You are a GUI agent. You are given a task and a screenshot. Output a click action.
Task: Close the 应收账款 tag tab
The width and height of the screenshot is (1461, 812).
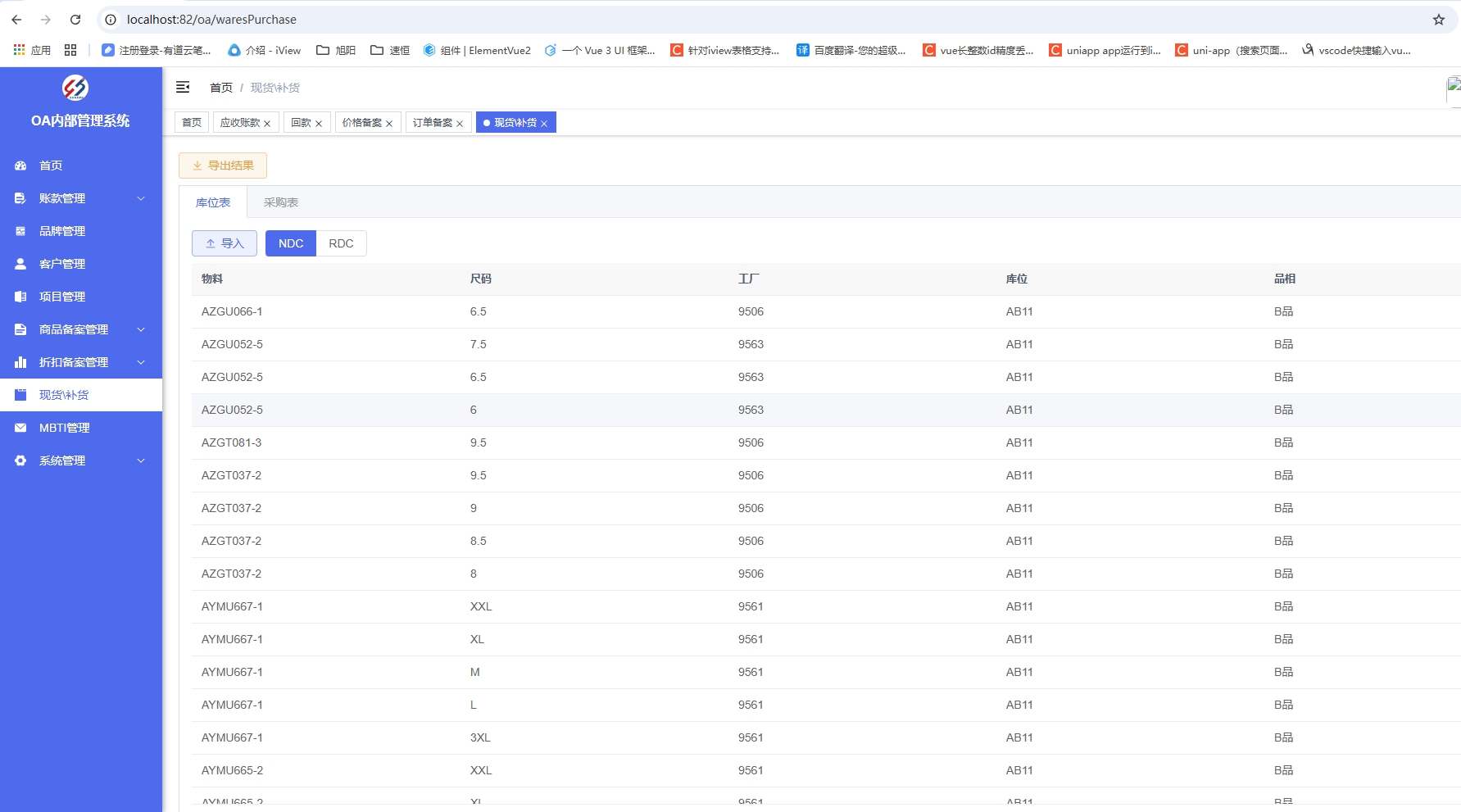pos(267,124)
